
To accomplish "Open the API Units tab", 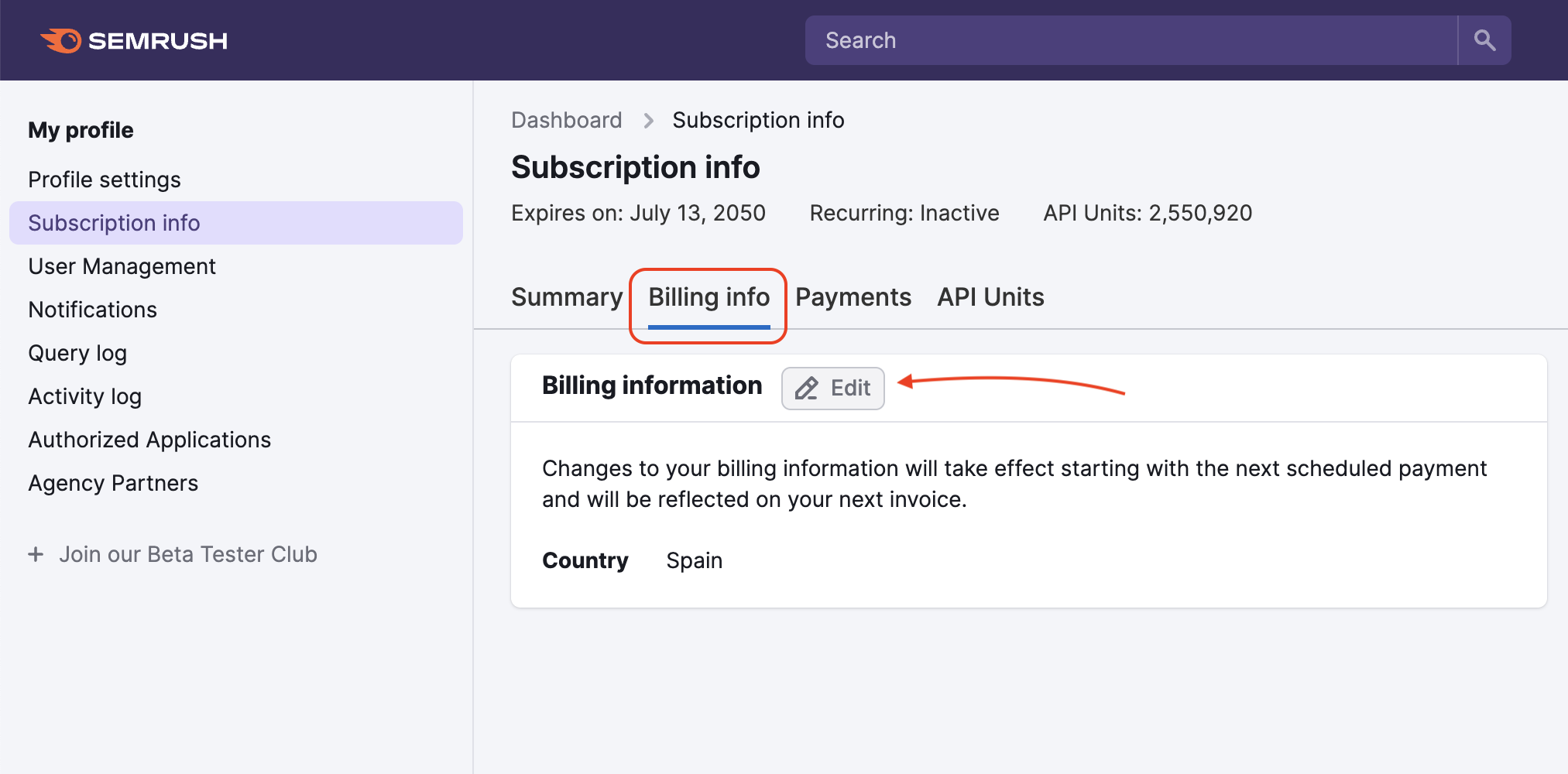I will coord(990,296).
